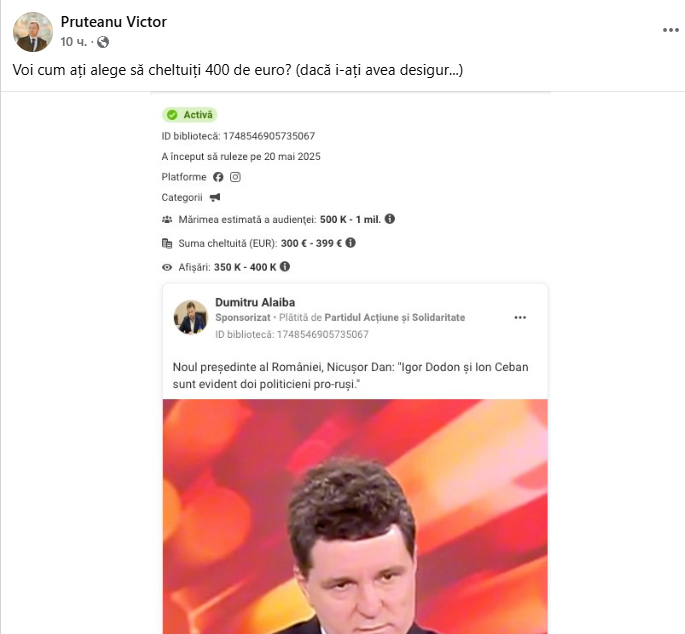Click Dumitru Alaiba avatar in ad
Screen dimensions: 685x634
(190, 317)
